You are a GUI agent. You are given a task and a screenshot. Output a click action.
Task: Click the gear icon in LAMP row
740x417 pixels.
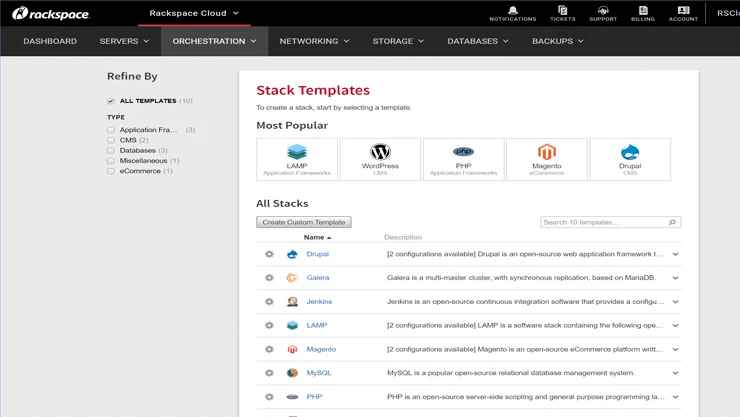click(269, 325)
